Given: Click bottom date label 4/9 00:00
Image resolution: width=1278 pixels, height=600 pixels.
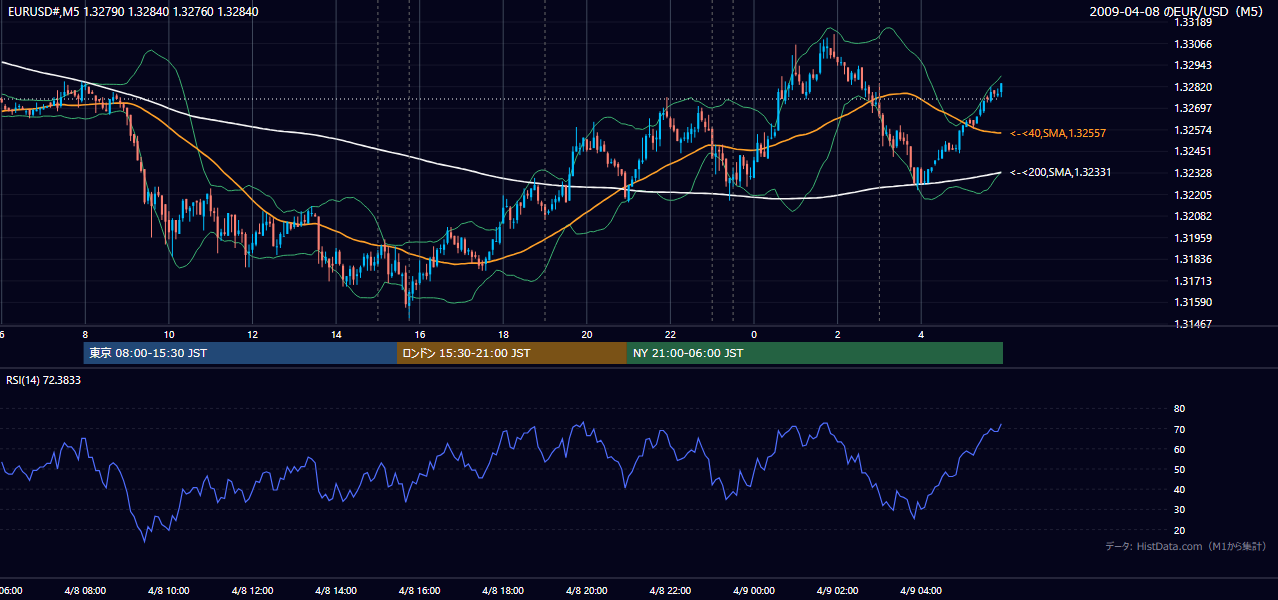Looking at the screenshot, I should (x=754, y=590).
